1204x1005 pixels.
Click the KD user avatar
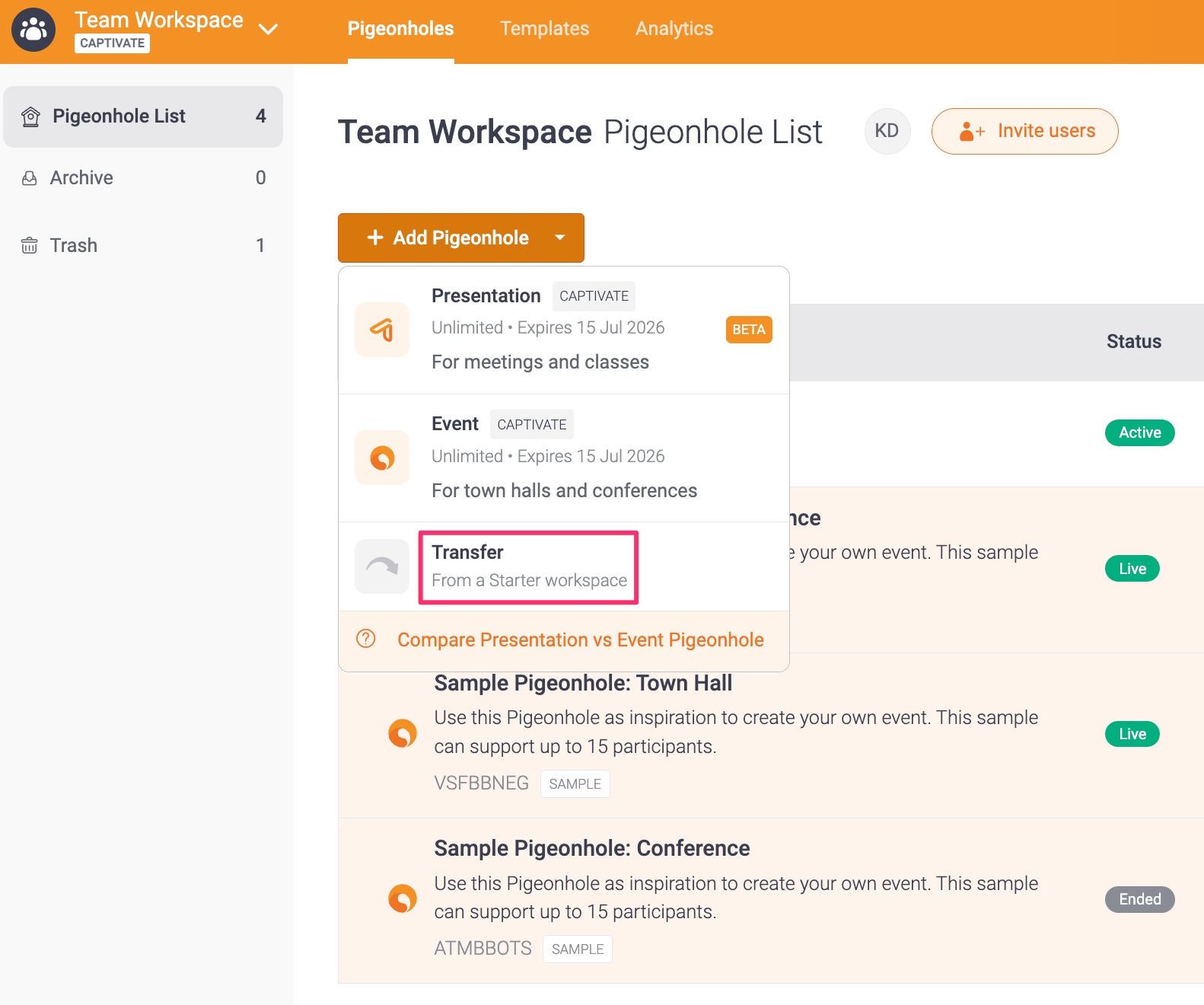coord(887,131)
